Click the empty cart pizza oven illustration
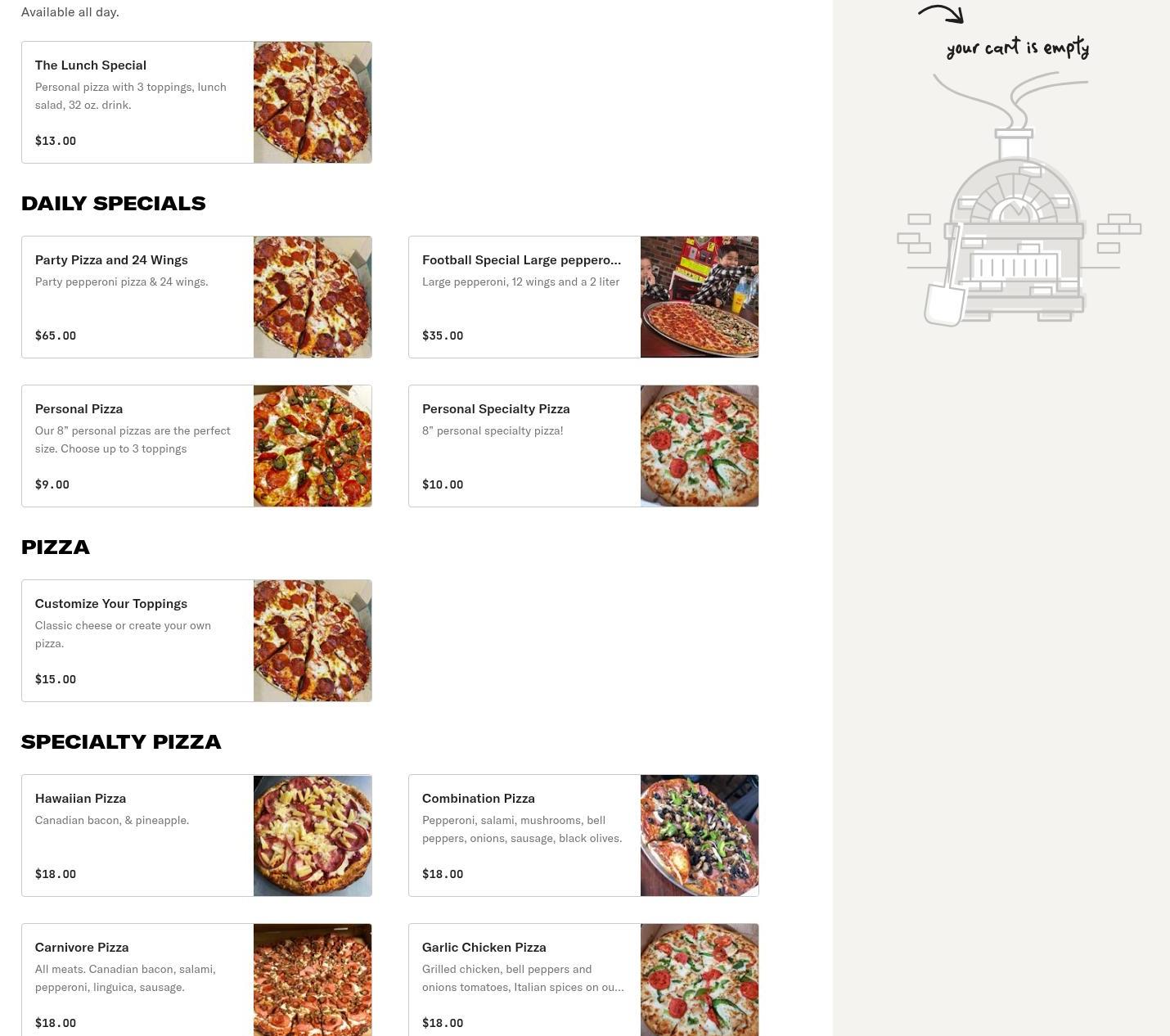Screen dimensions: 1170x1036 [x=1019, y=200]
